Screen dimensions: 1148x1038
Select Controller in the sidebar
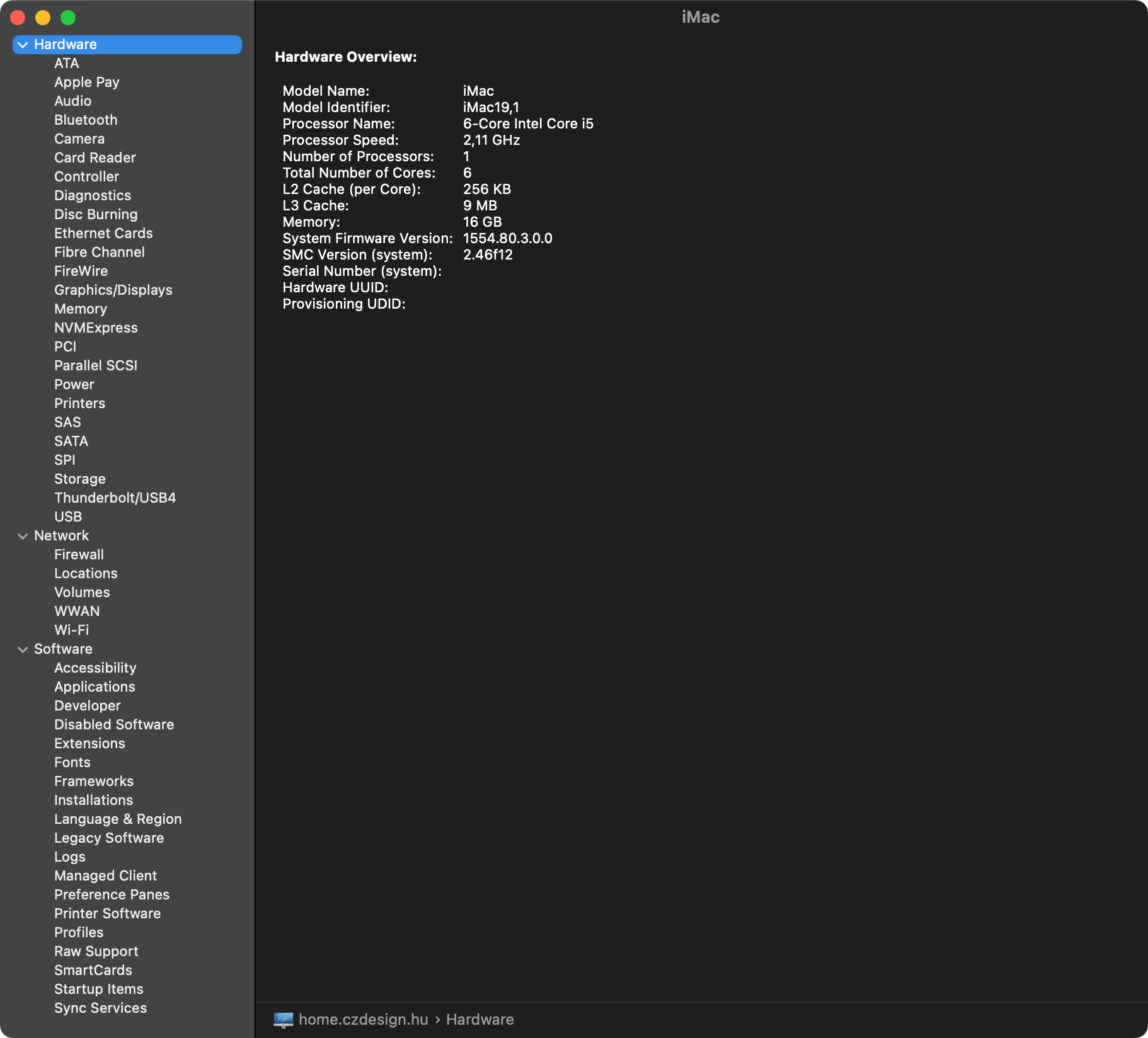click(86, 177)
